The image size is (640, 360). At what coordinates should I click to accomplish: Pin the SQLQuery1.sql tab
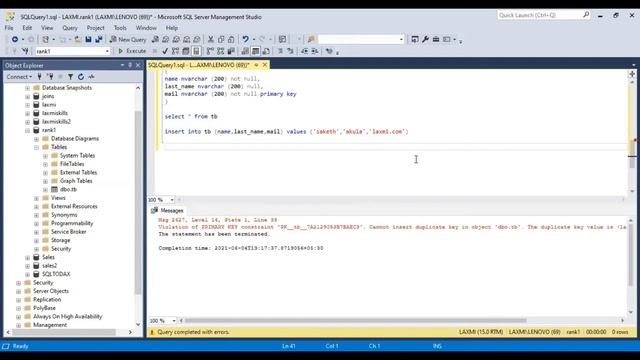point(256,65)
